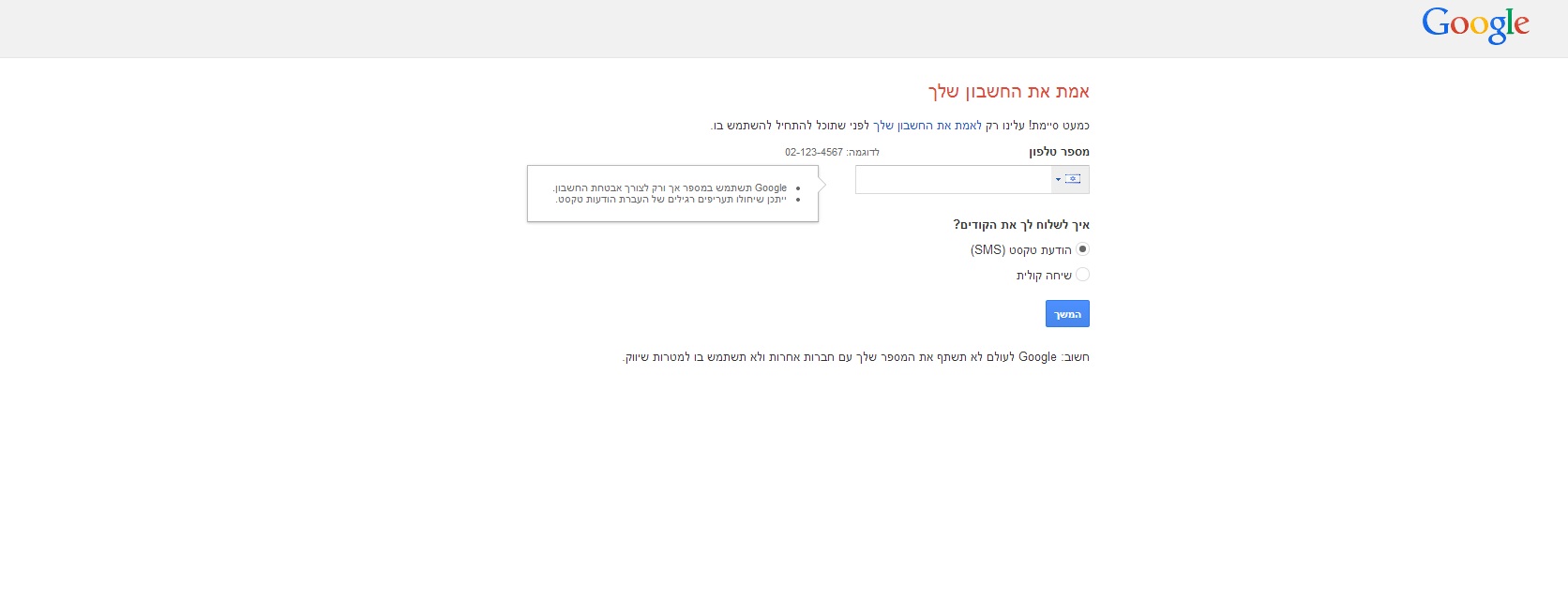Image resolution: width=1568 pixels, height=615 pixels.
Task: Click the first bullet in the tooltip box
Action: [x=671, y=187]
